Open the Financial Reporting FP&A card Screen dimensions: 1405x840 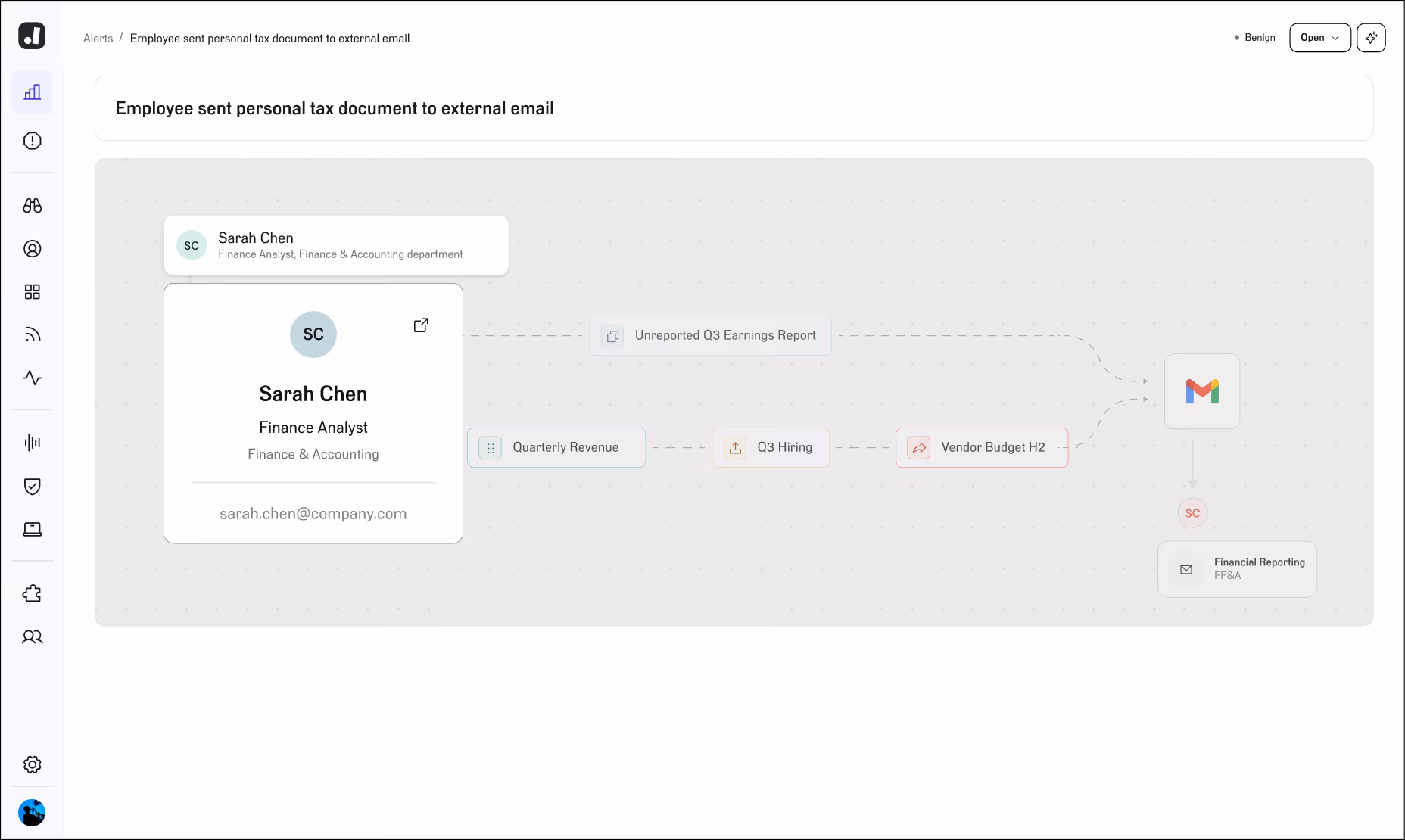pyautogui.click(x=1237, y=569)
